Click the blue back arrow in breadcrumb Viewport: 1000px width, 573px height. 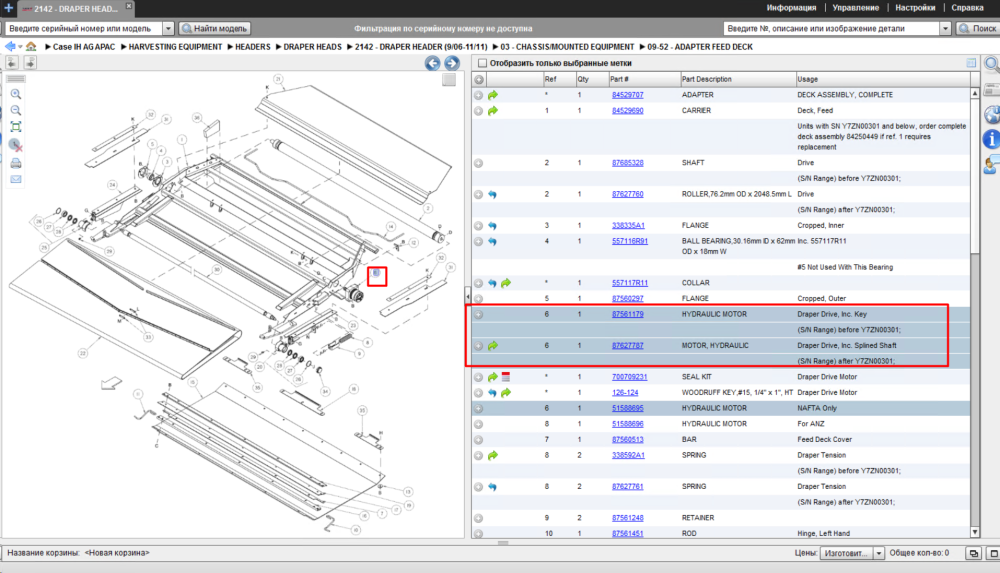(10, 47)
